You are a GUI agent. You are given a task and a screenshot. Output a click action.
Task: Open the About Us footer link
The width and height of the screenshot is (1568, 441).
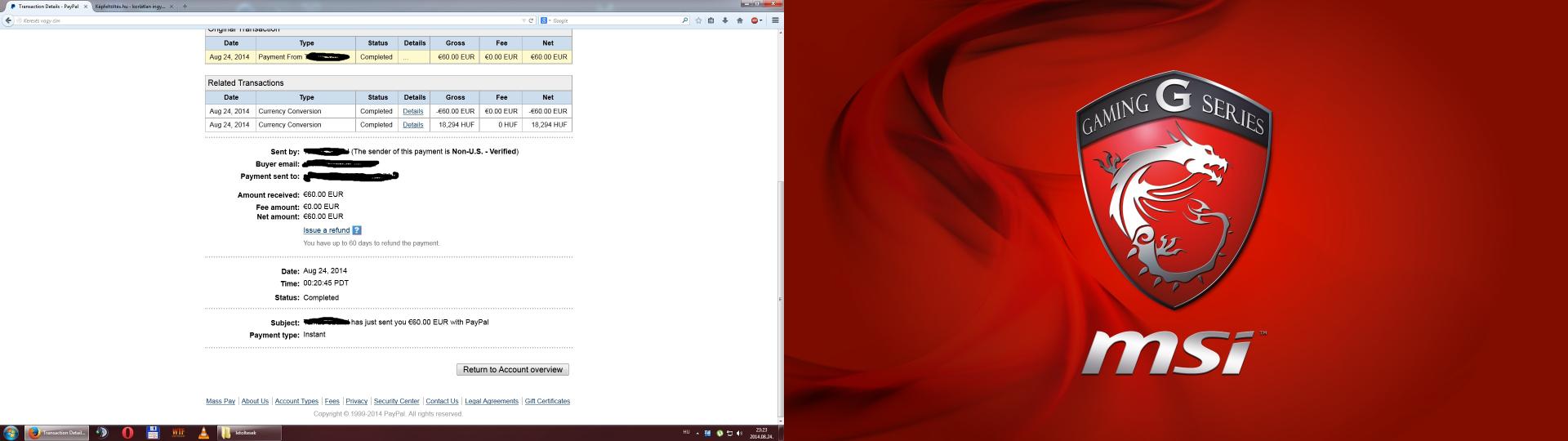coord(255,401)
